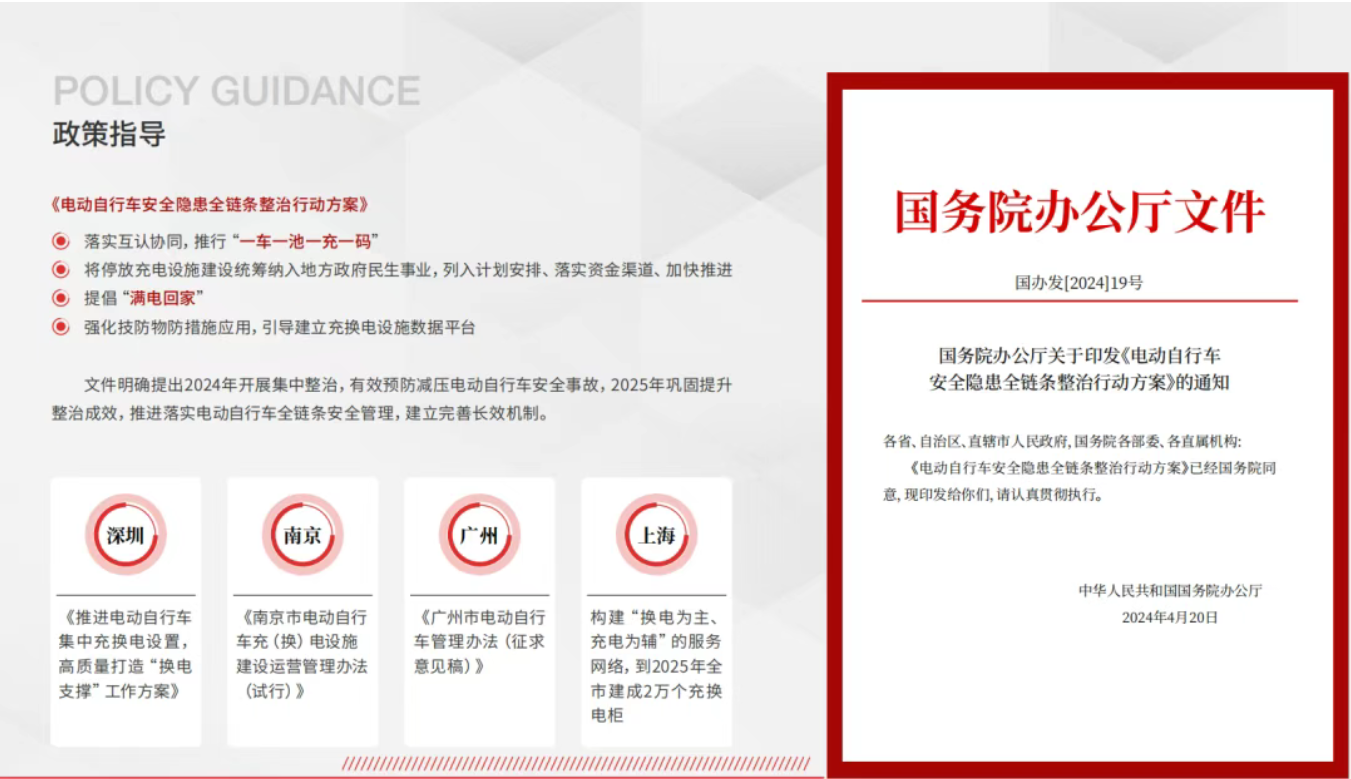Click the document title 国务院办公厅关于印发

(1080, 368)
